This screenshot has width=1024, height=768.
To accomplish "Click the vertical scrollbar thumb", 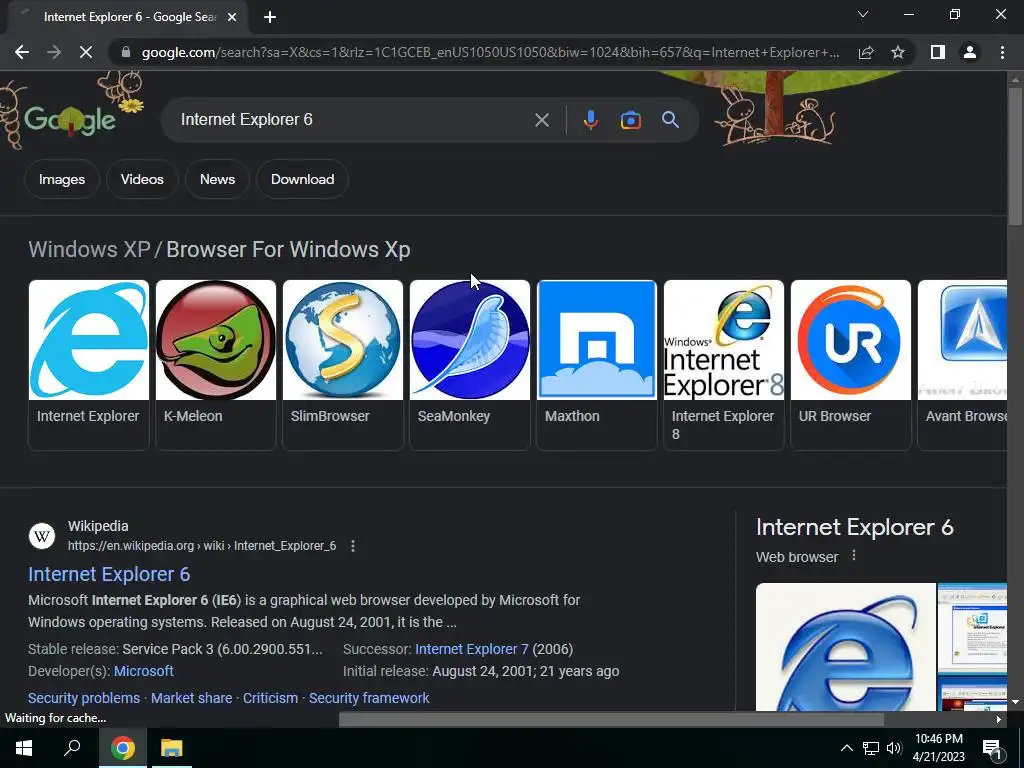I will (1015, 157).
